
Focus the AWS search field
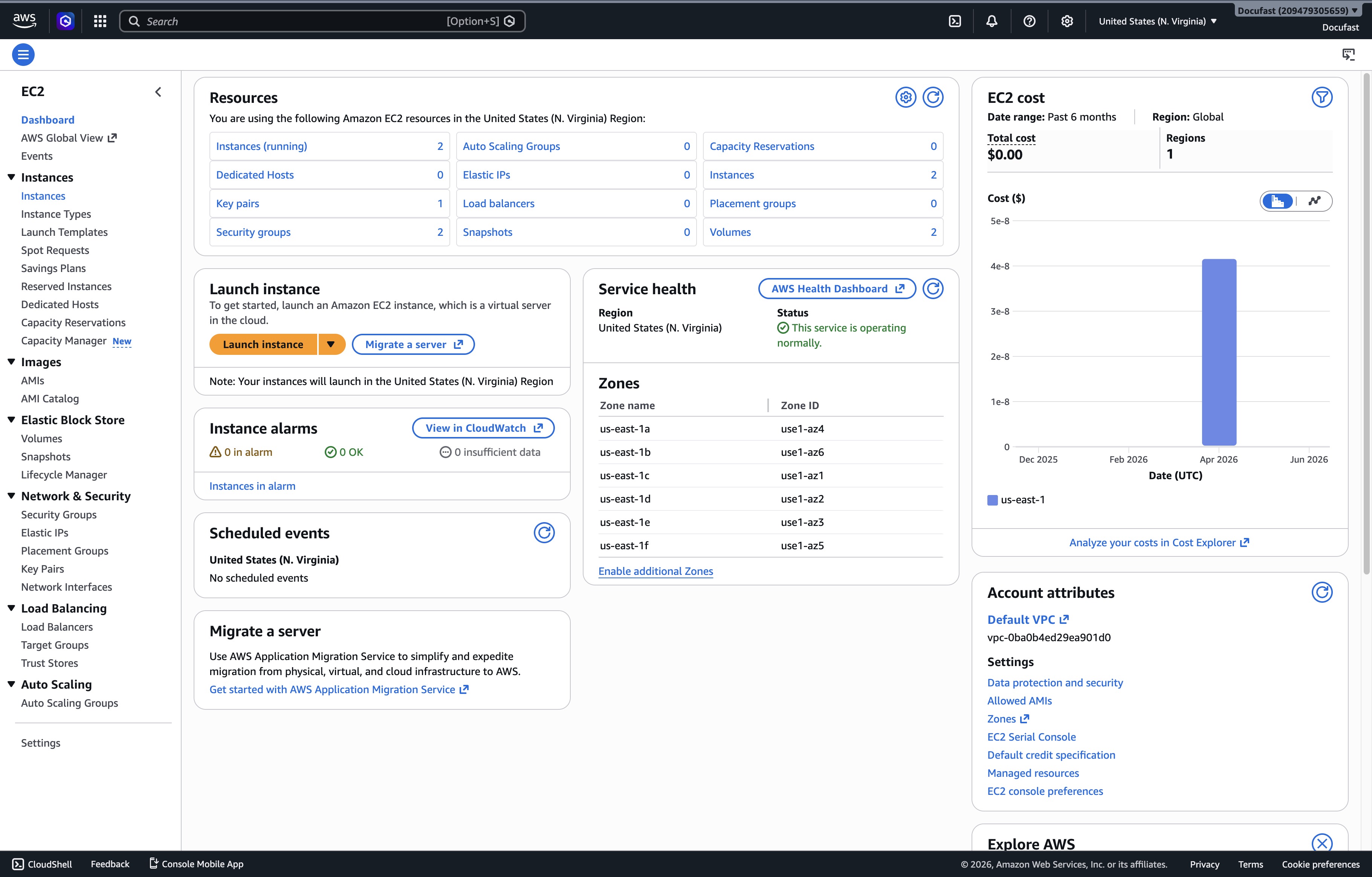[x=322, y=21]
